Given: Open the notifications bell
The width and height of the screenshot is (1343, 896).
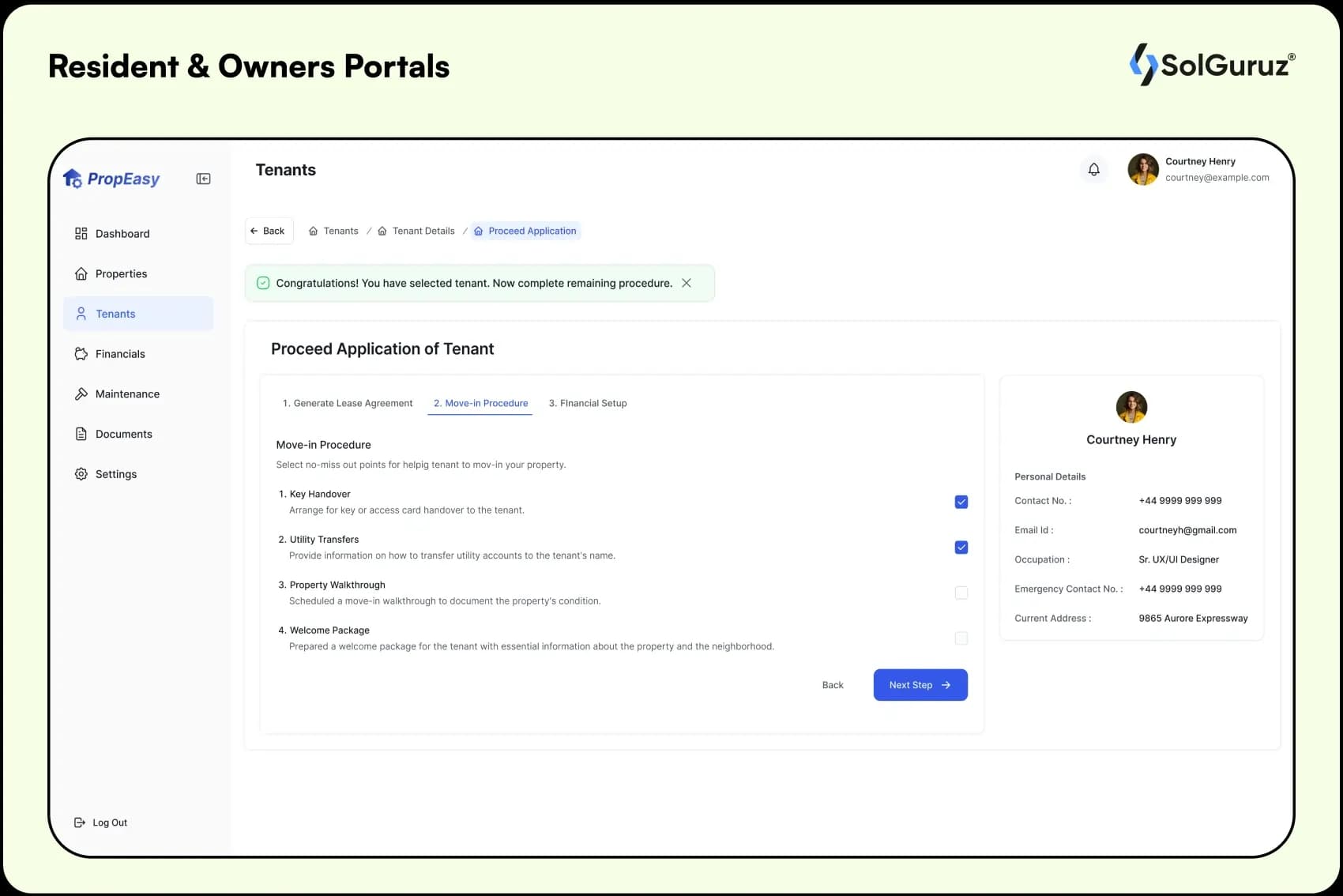Looking at the screenshot, I should tap(1093, 169).
